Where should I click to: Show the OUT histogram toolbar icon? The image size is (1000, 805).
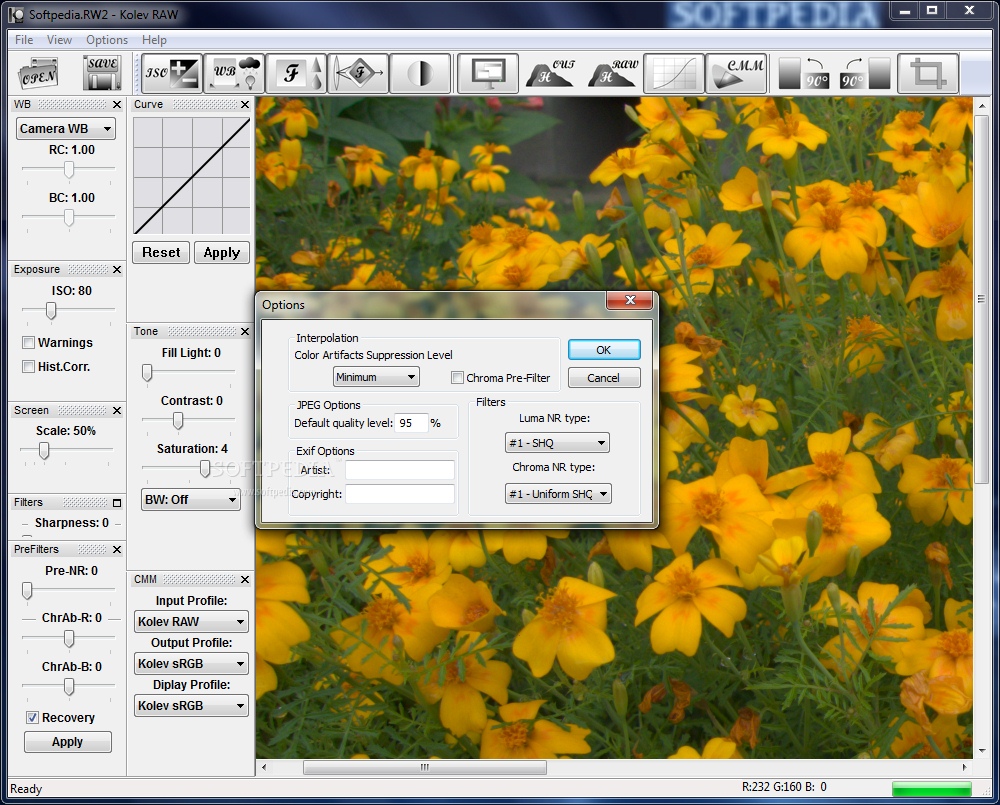(551, 73)
